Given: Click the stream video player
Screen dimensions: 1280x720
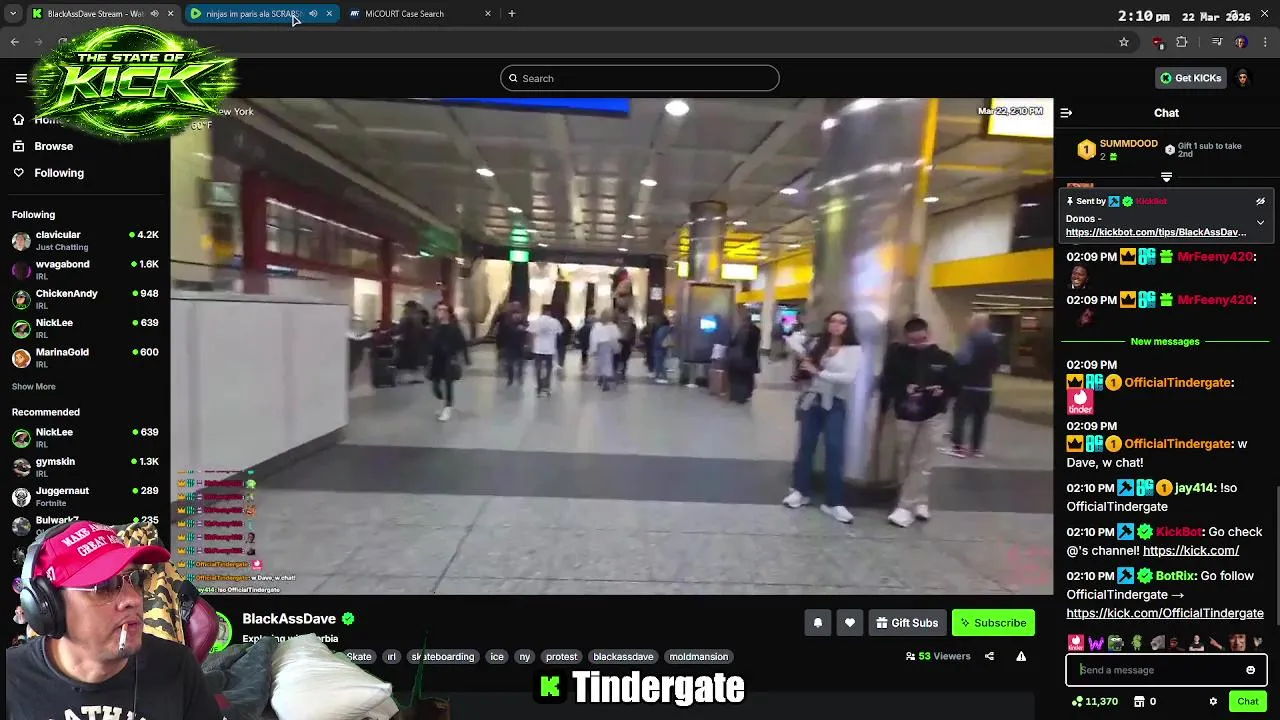Looking at the screenshot, I should (612, 346).
